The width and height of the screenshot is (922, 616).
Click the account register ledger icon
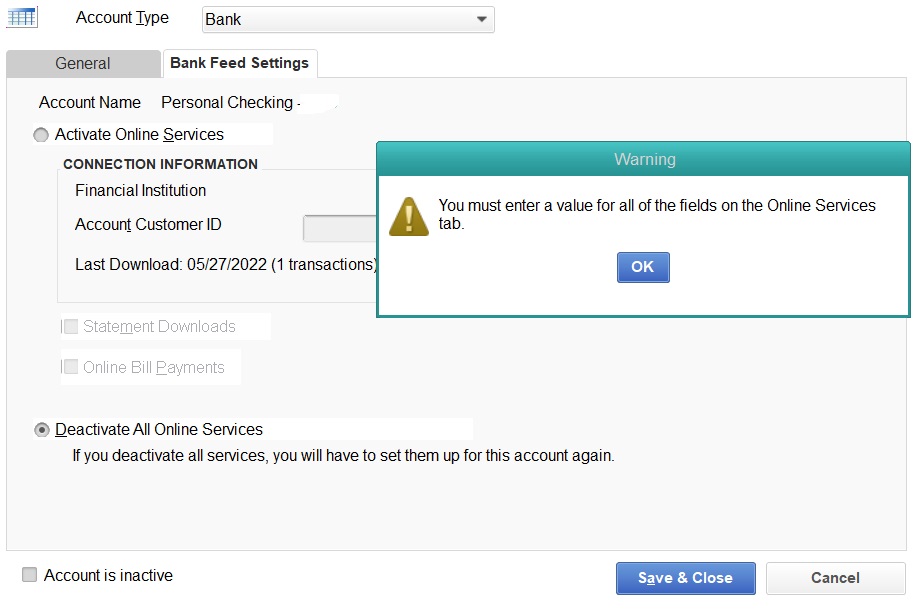click(x=21, y=16)
